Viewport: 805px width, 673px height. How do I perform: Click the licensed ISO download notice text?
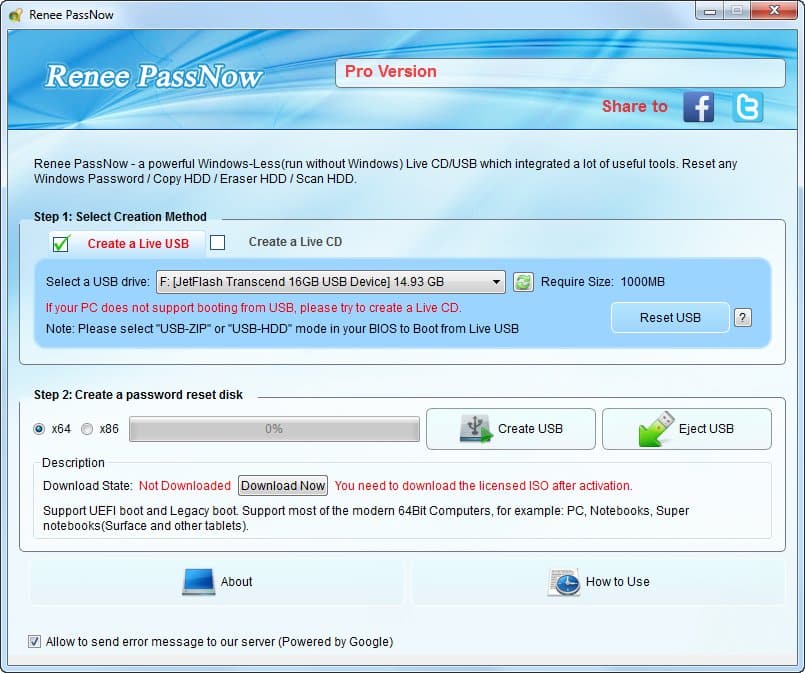pos(483,486)
